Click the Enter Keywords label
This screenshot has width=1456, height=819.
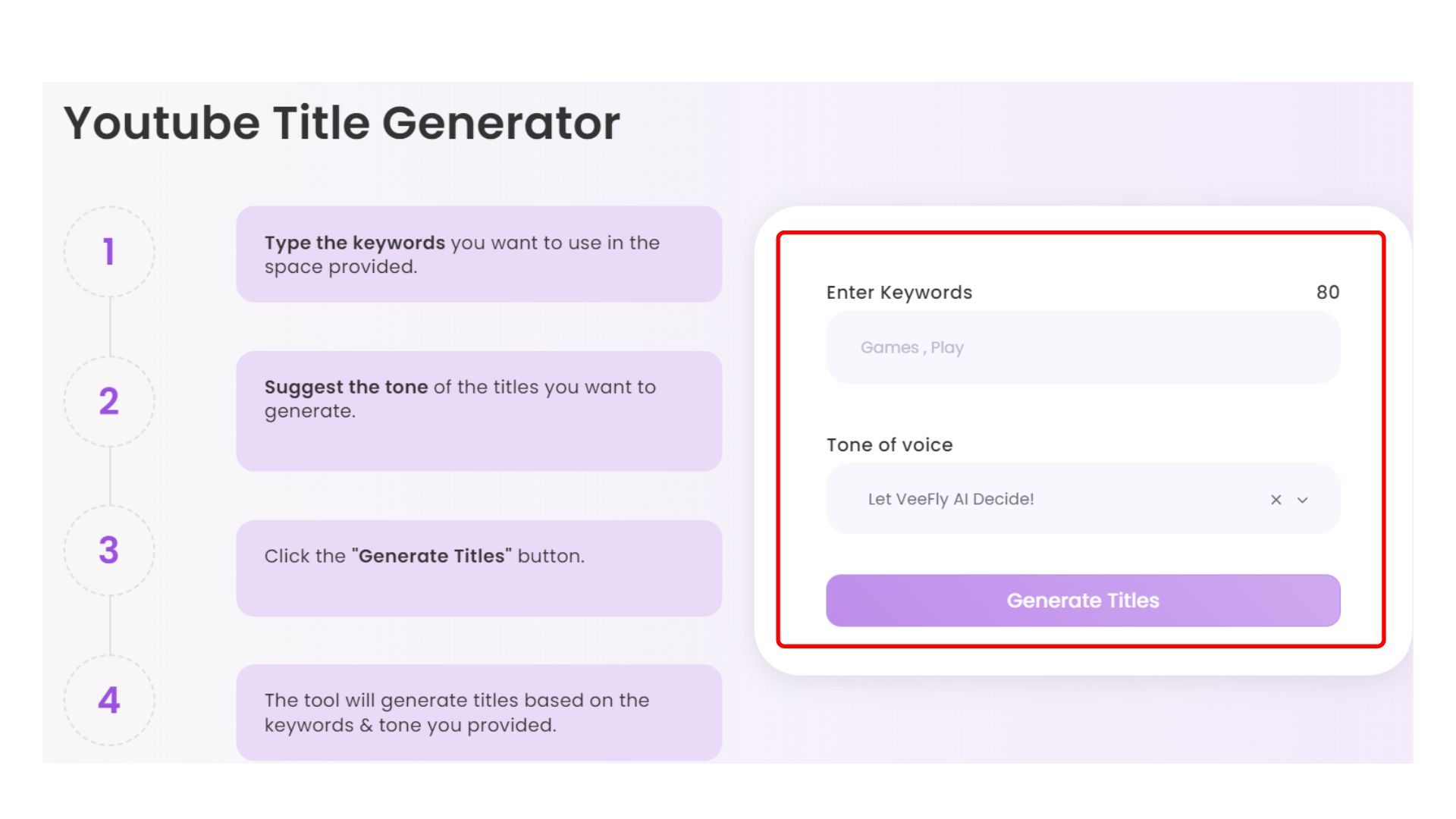pyautogui.click(x=899, y=293)
